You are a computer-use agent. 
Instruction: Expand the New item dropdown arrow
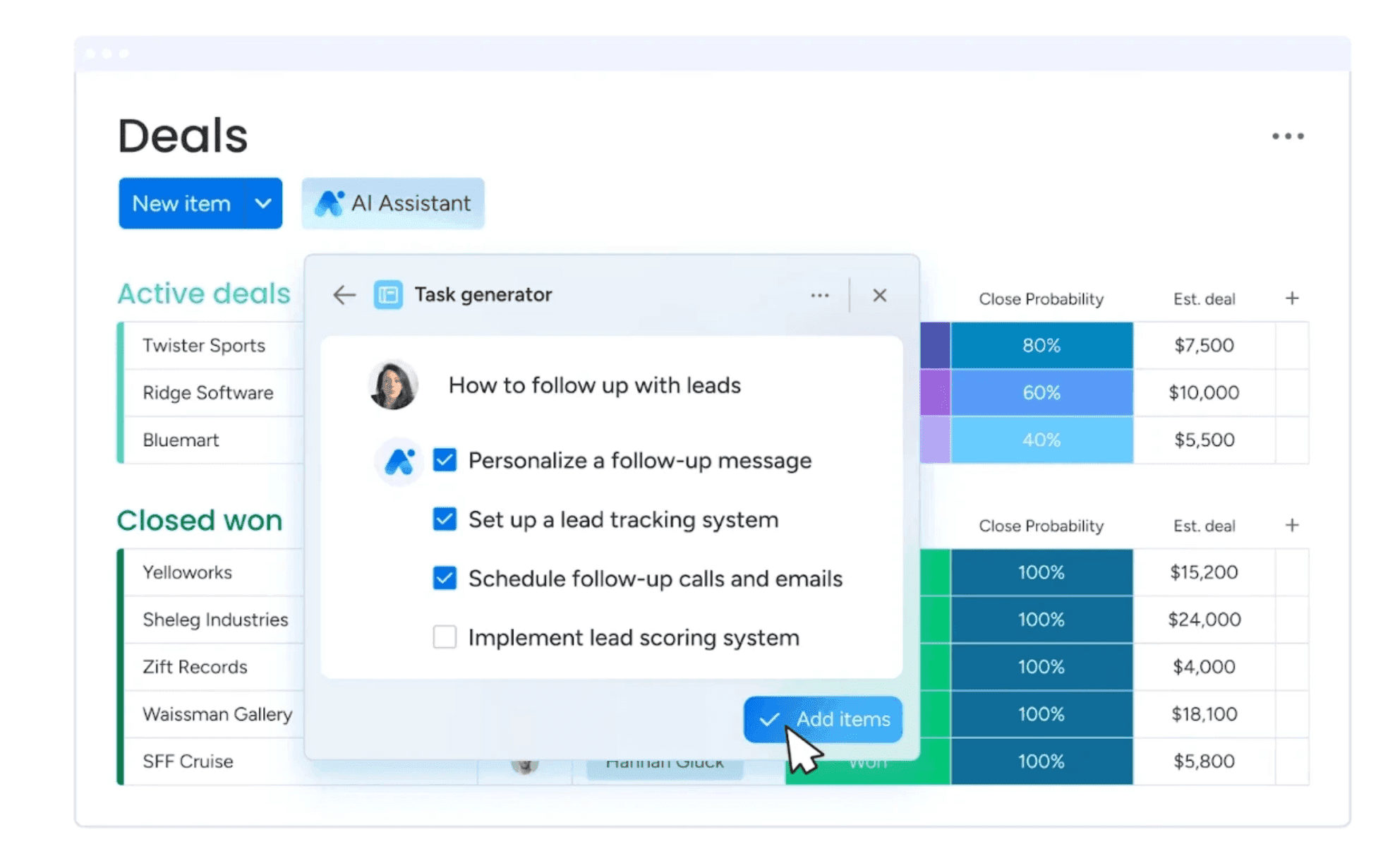pyautogui.click(x=263, y=204)
